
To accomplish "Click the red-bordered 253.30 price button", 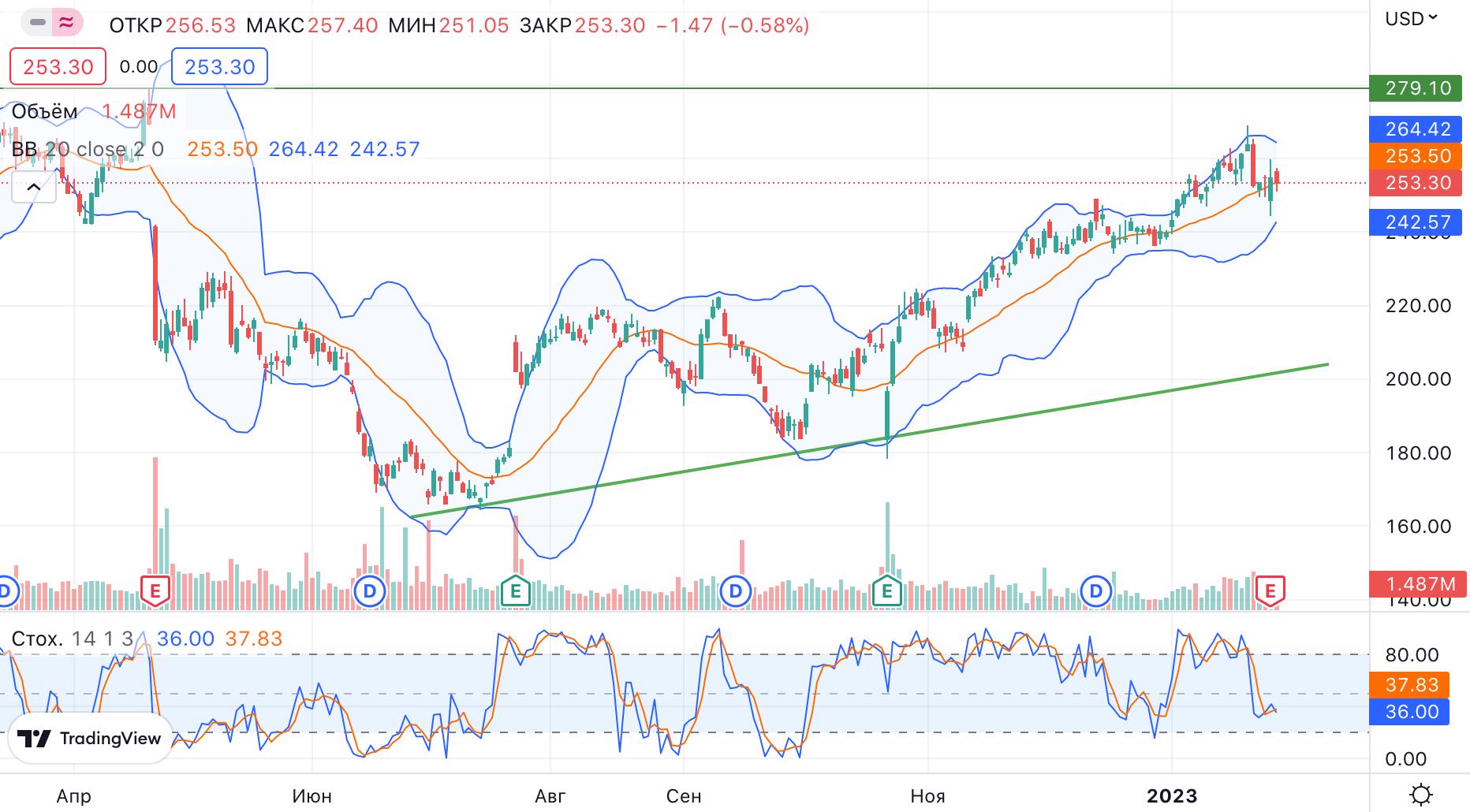I will (x=58, y=67).
